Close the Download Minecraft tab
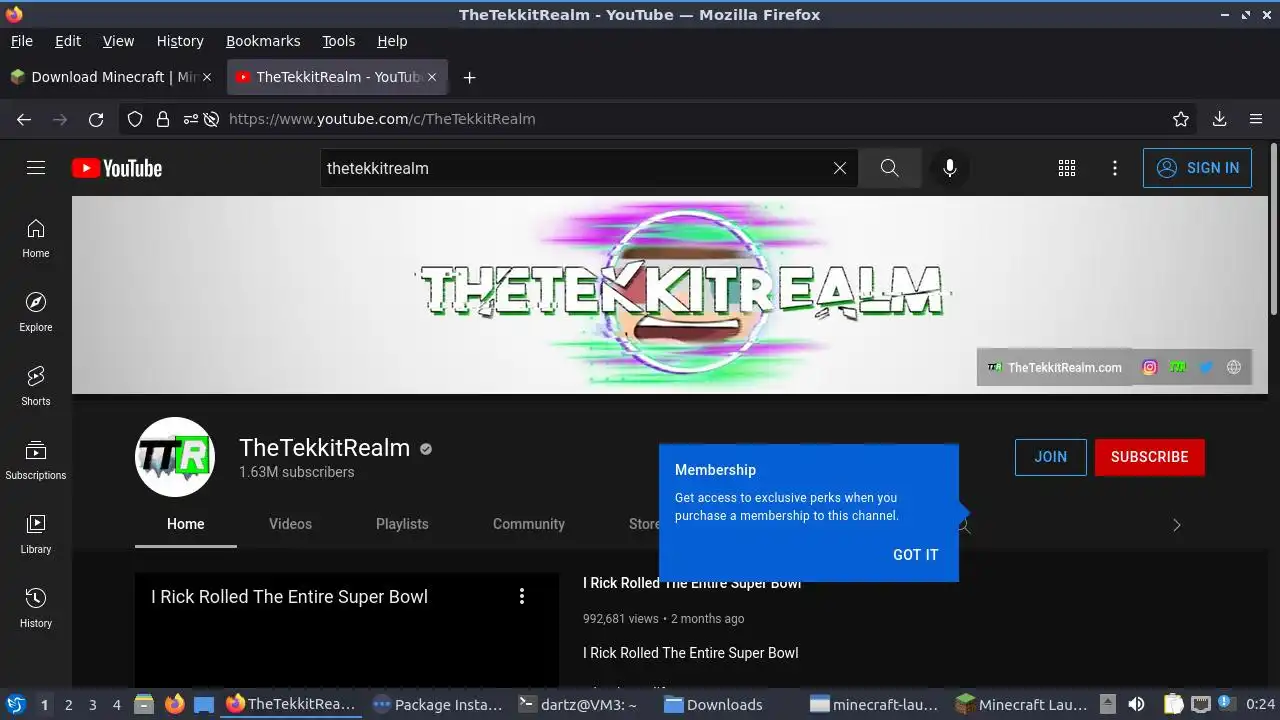Screen dimensions: 1280x720 (x=207, y=77)
